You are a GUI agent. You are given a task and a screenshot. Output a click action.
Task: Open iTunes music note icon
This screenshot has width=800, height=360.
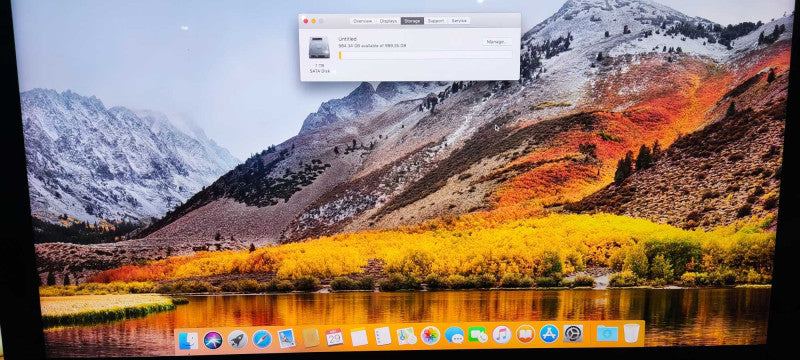point(502,335)
